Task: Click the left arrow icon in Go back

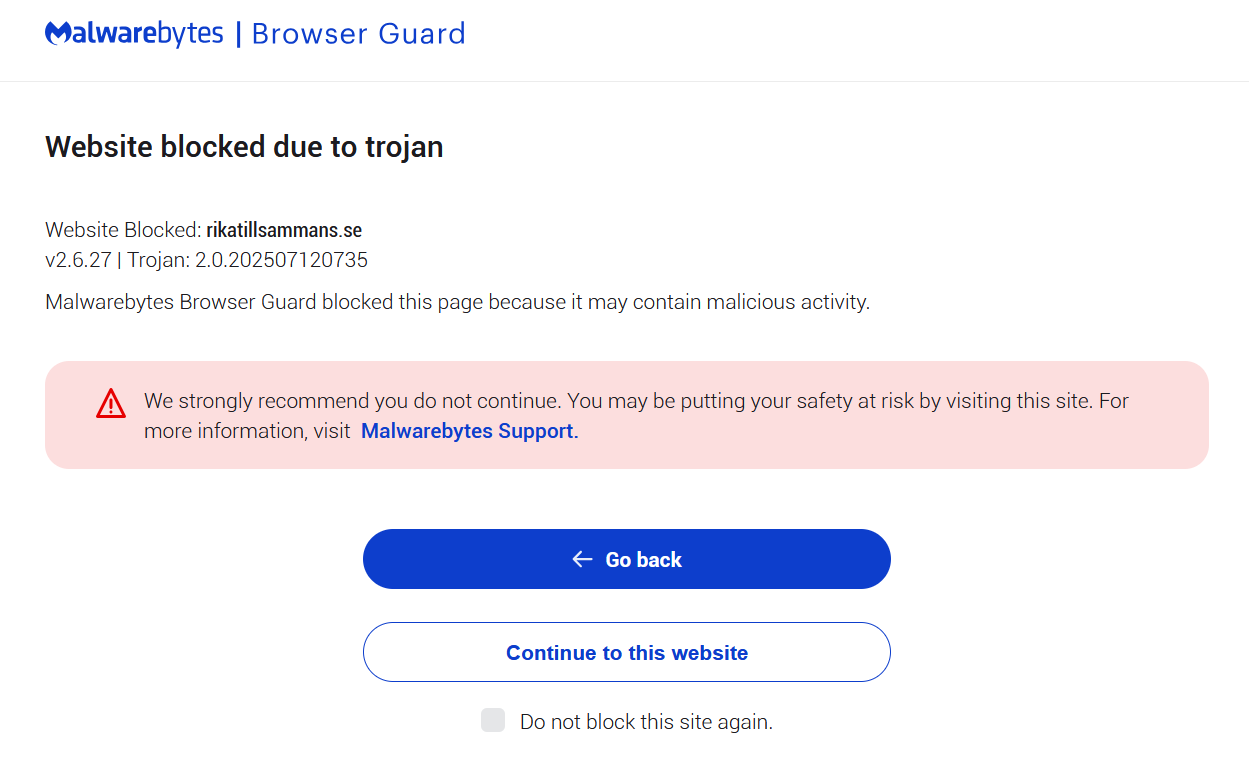Action: click(x=582, y=559)
